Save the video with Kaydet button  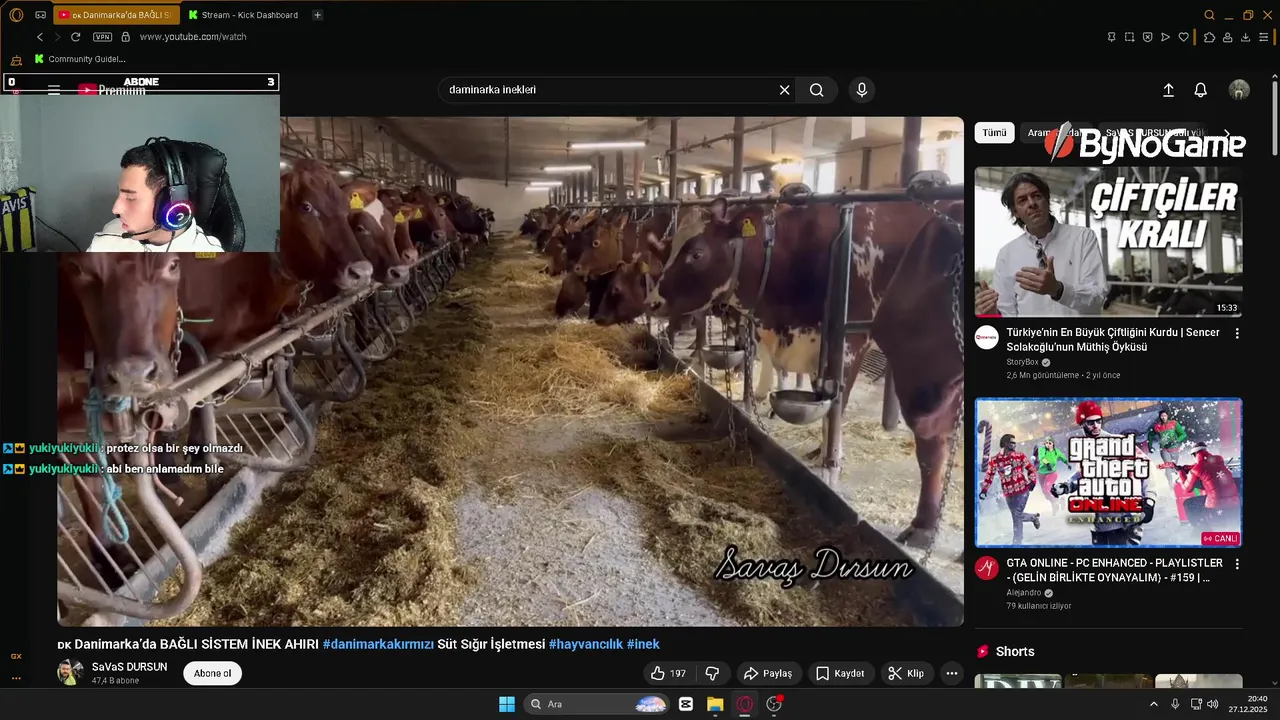tap(839, 673)
